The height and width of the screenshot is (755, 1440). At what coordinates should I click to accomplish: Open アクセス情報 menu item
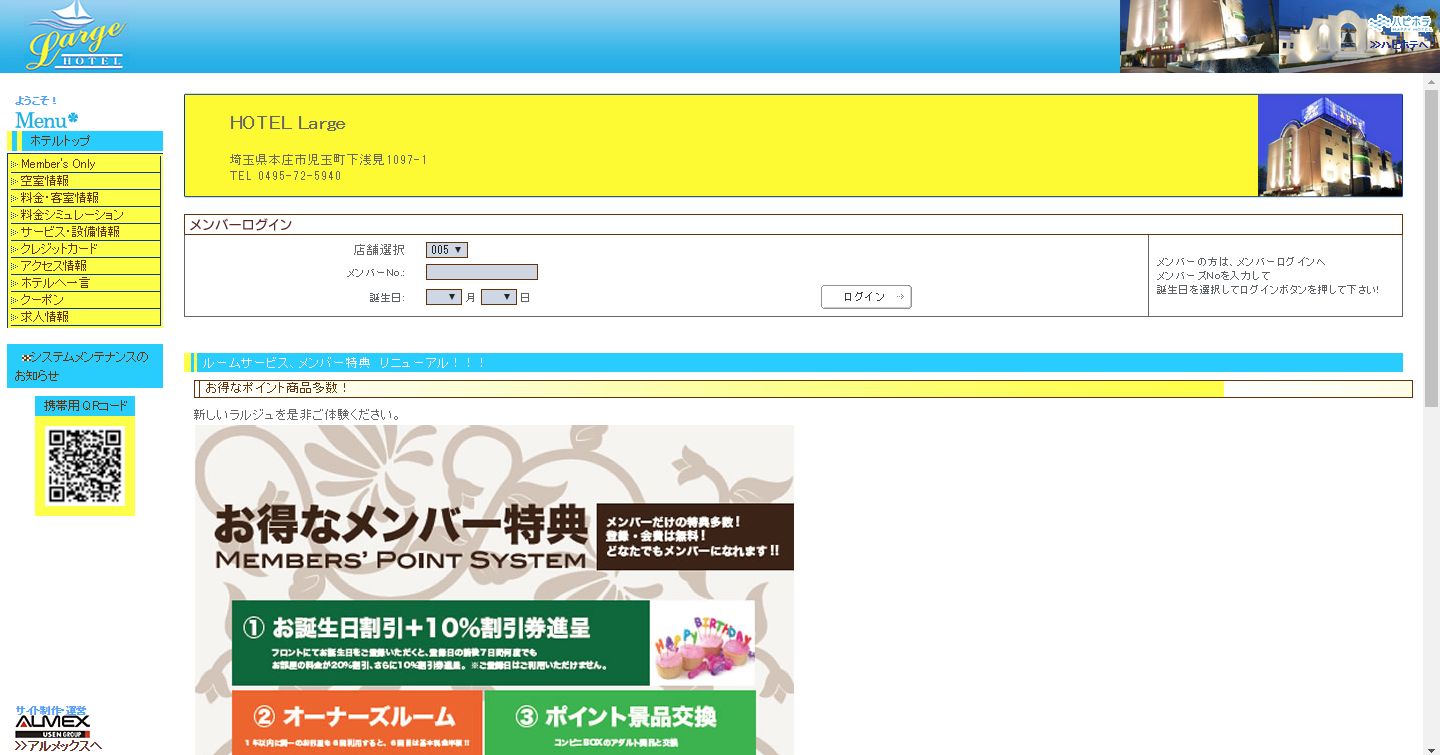click(84, 266)
